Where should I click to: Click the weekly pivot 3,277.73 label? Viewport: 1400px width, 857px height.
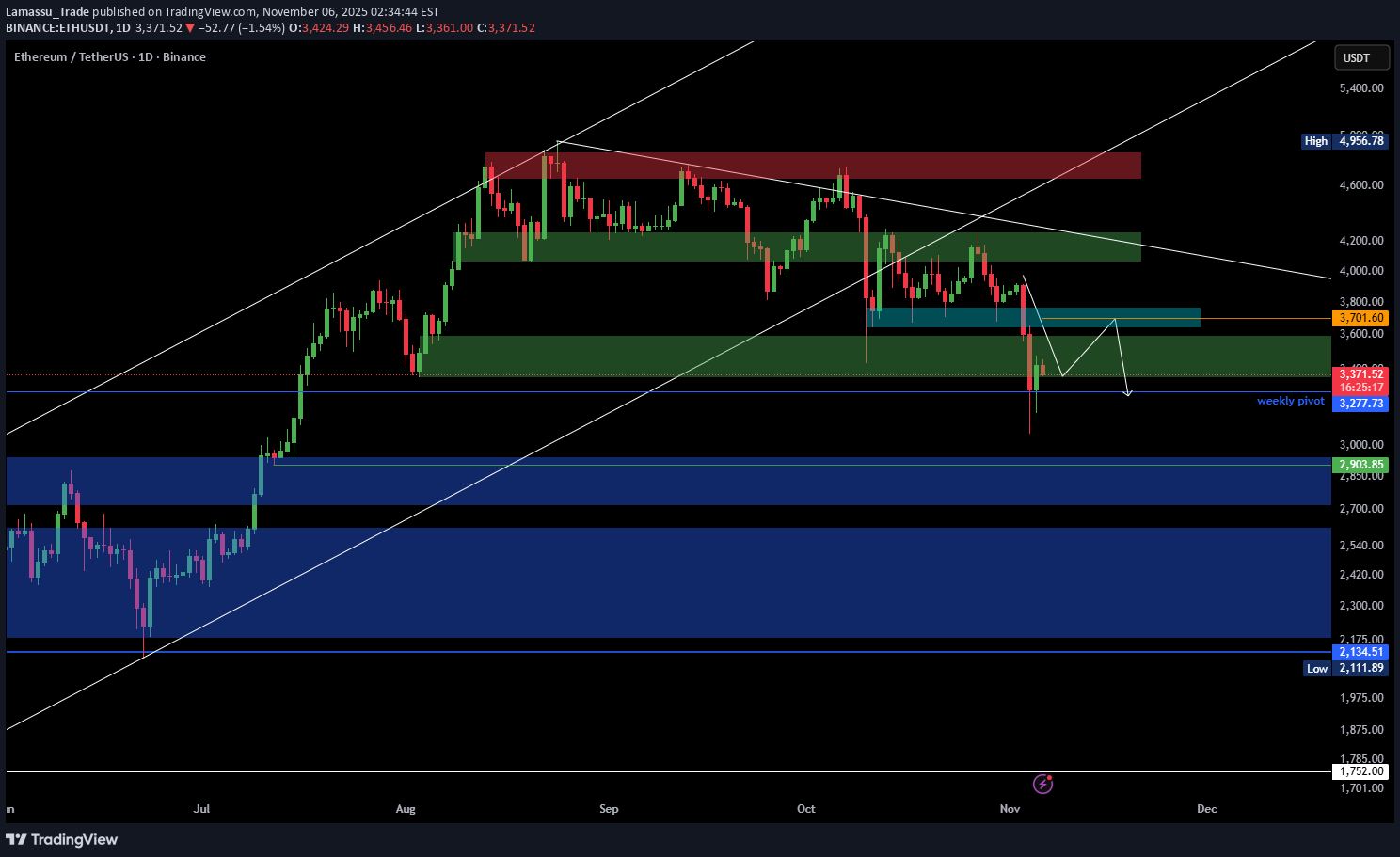point(1360,403)
